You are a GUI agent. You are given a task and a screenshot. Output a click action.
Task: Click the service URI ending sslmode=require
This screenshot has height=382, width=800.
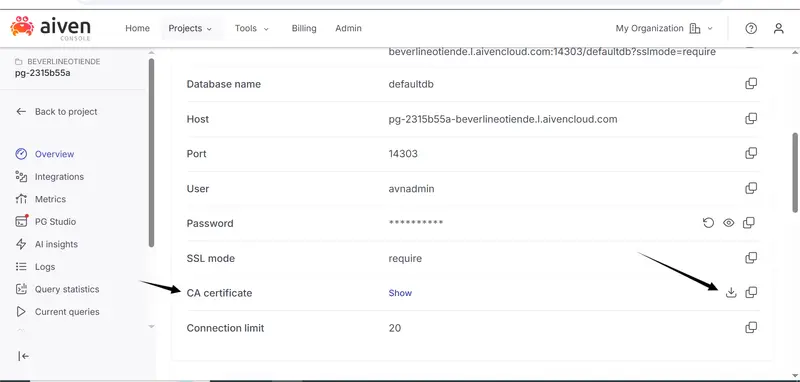click(552, 52)
